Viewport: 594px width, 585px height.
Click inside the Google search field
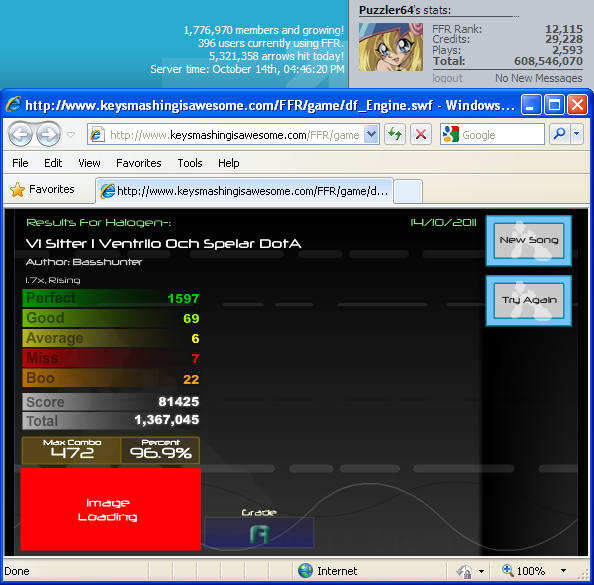(501, 135)
